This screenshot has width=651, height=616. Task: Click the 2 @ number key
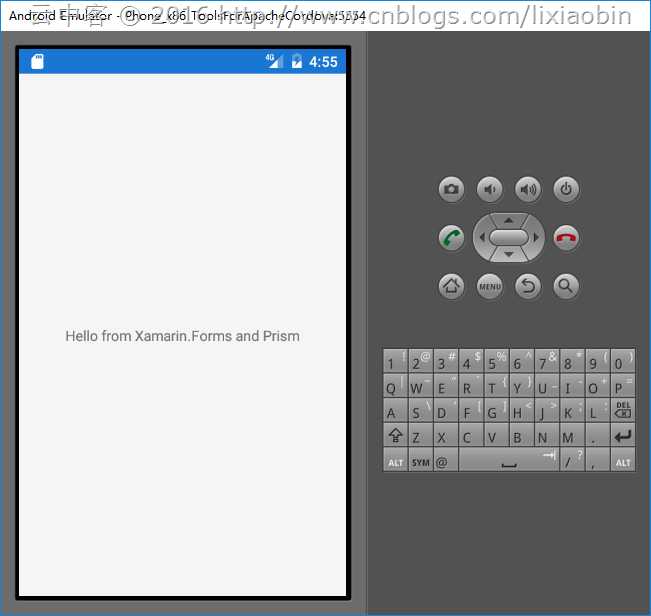421,361
